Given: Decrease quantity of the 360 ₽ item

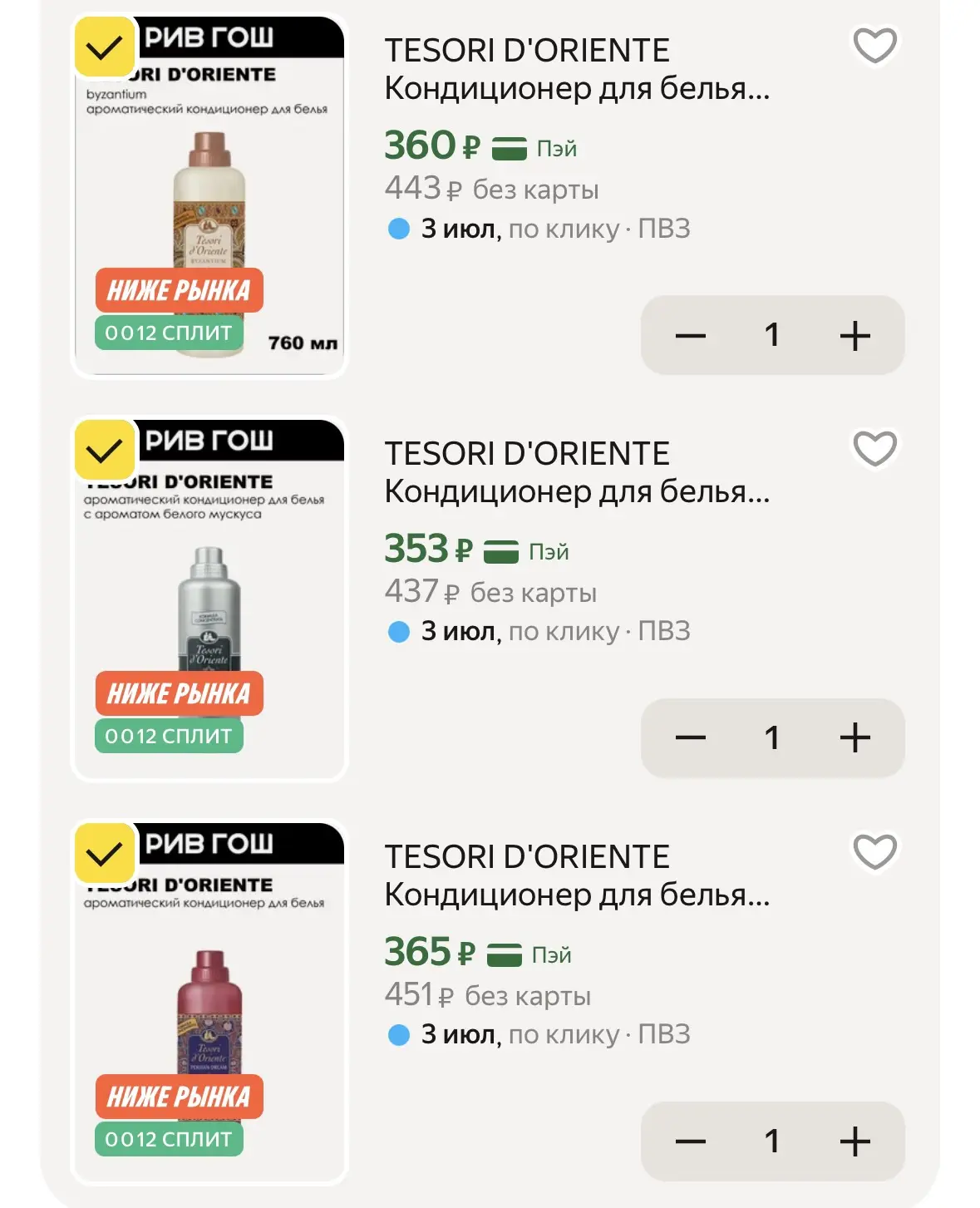Looking at the screenshot, I should pos(690,335).
